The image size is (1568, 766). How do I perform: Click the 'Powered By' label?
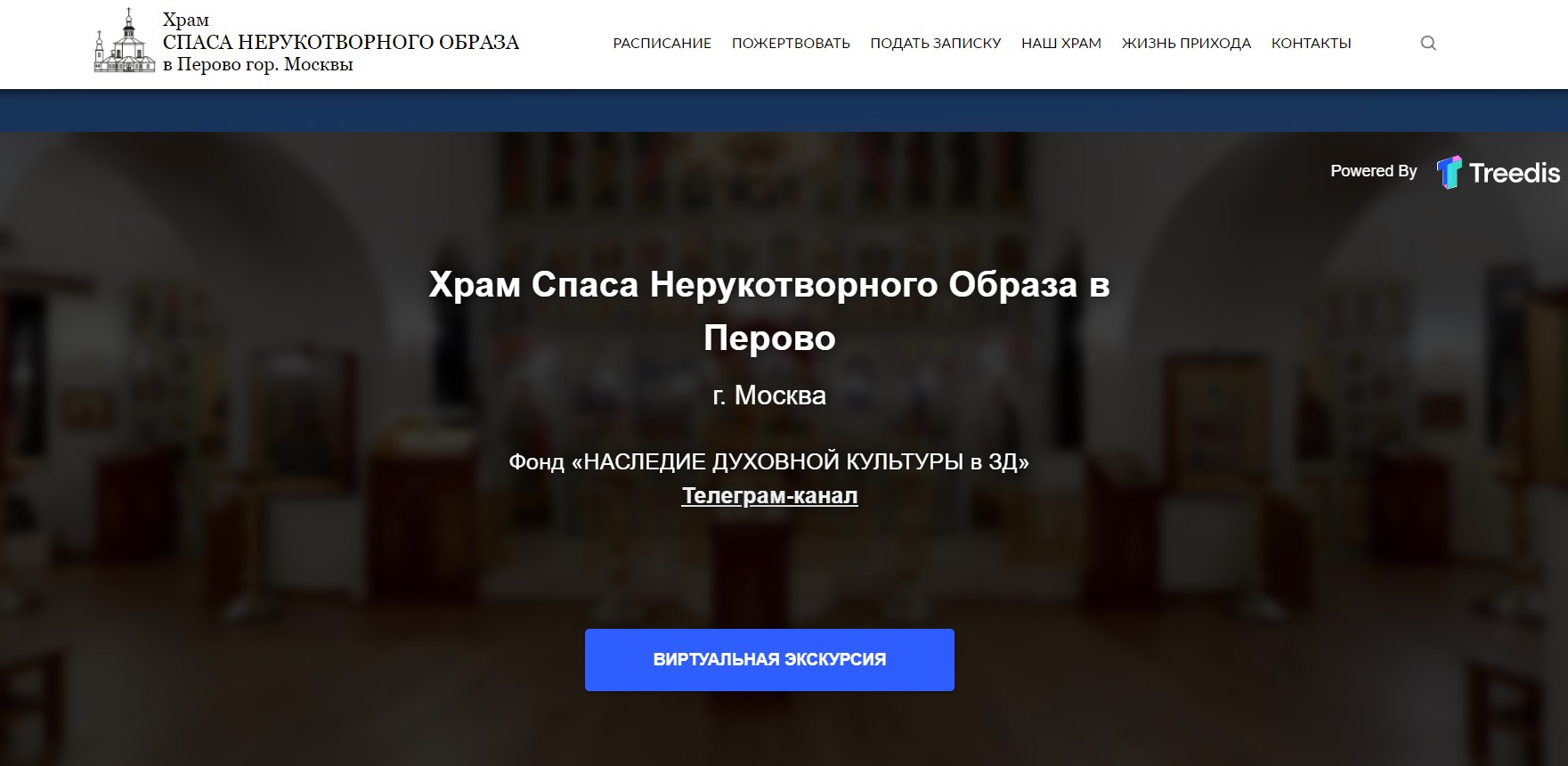pos(1374,171)
